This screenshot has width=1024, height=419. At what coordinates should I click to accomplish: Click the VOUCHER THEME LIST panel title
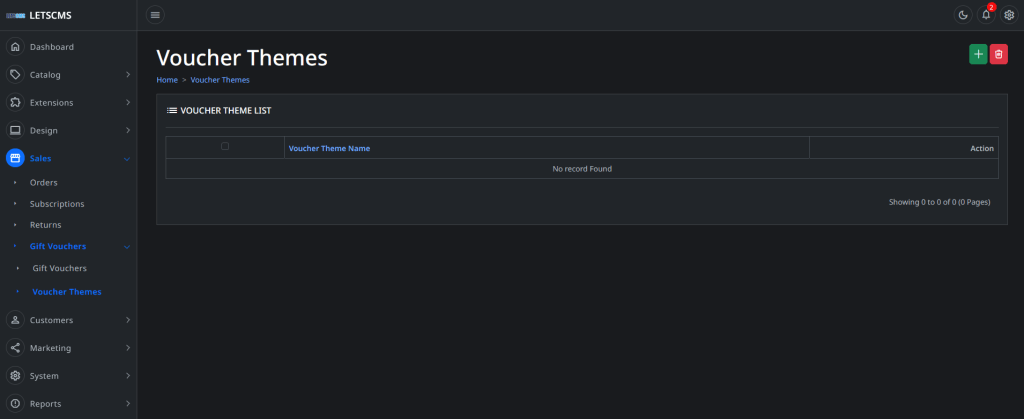click(x=225, y=111)
